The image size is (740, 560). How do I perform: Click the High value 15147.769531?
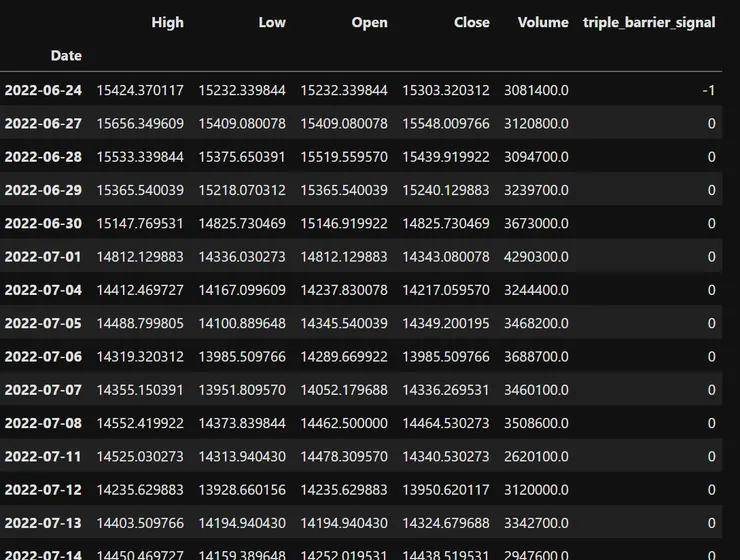pos(140,223)
